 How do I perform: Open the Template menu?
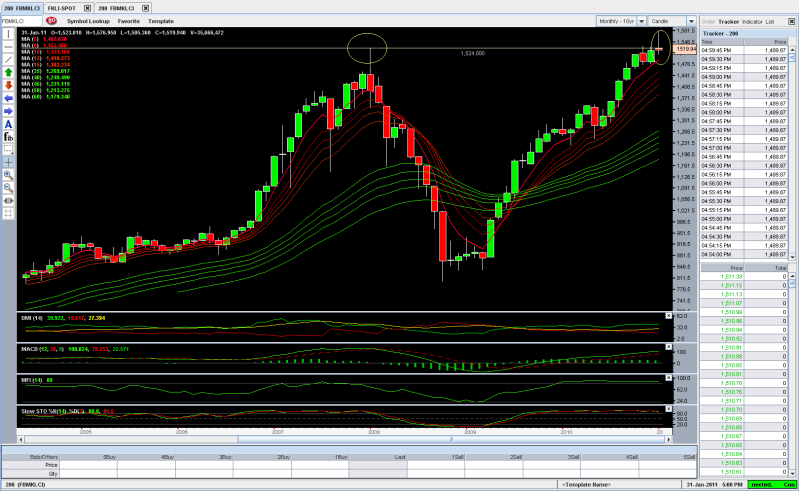click(161, 21)
